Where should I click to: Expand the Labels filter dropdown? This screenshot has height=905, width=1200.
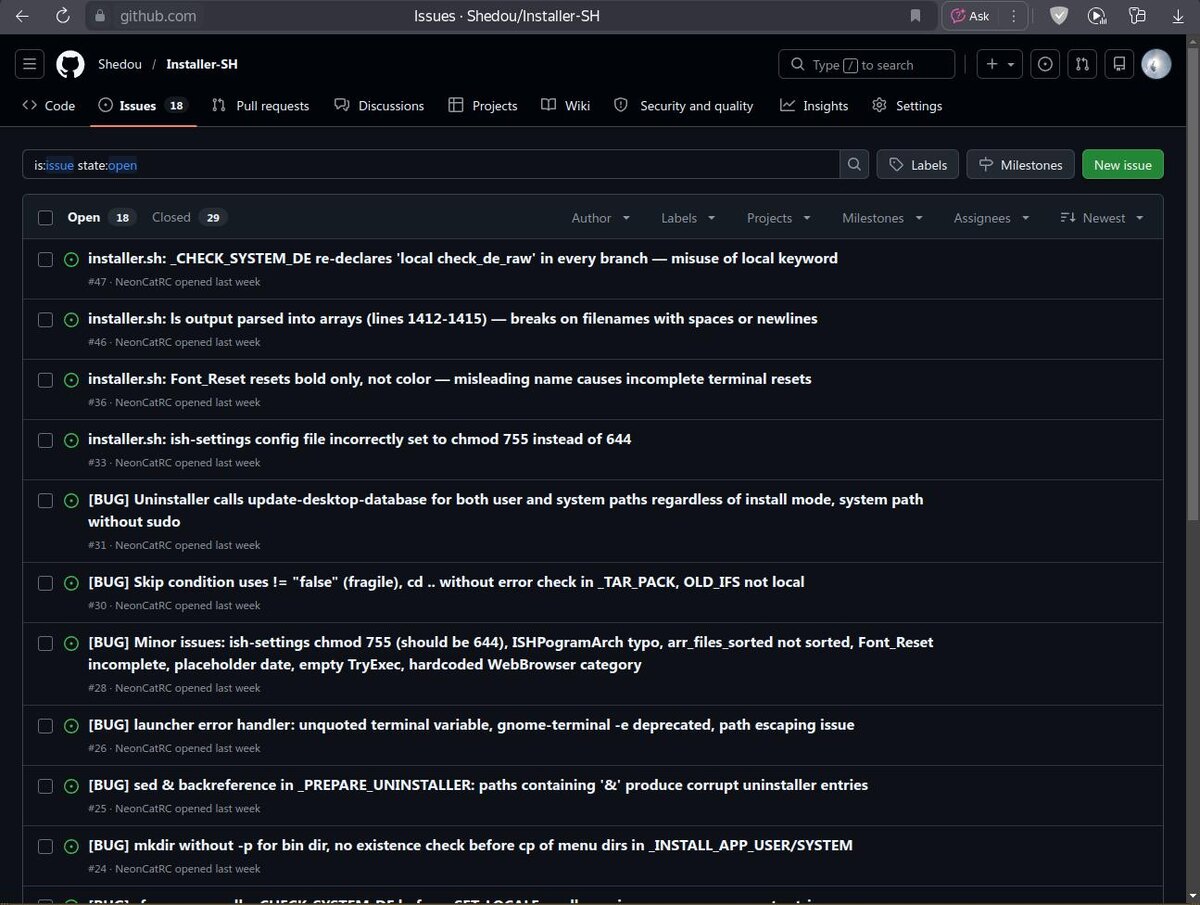pos(688,218)
